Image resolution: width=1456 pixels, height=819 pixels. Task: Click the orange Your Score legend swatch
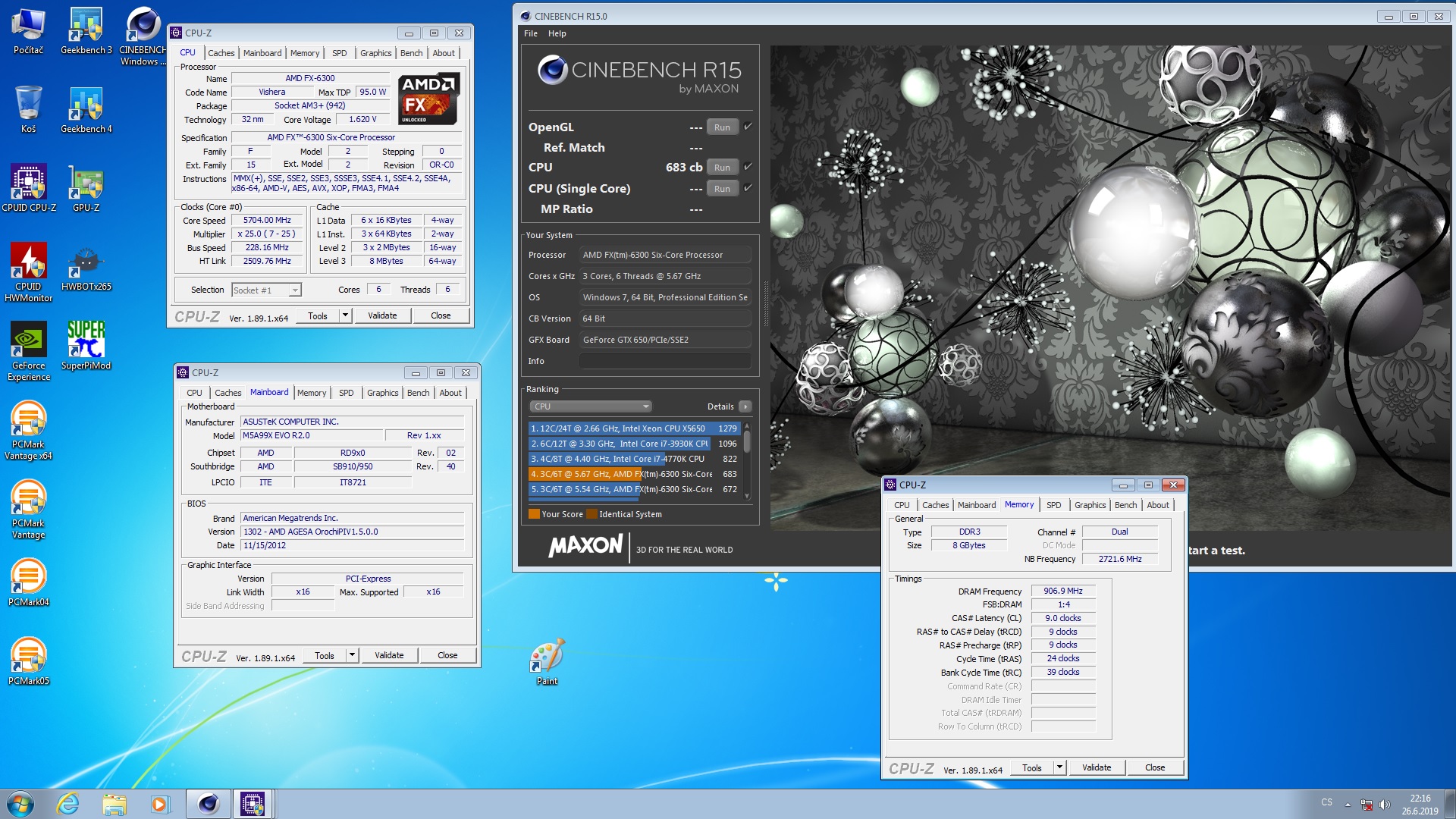(534, 514)
